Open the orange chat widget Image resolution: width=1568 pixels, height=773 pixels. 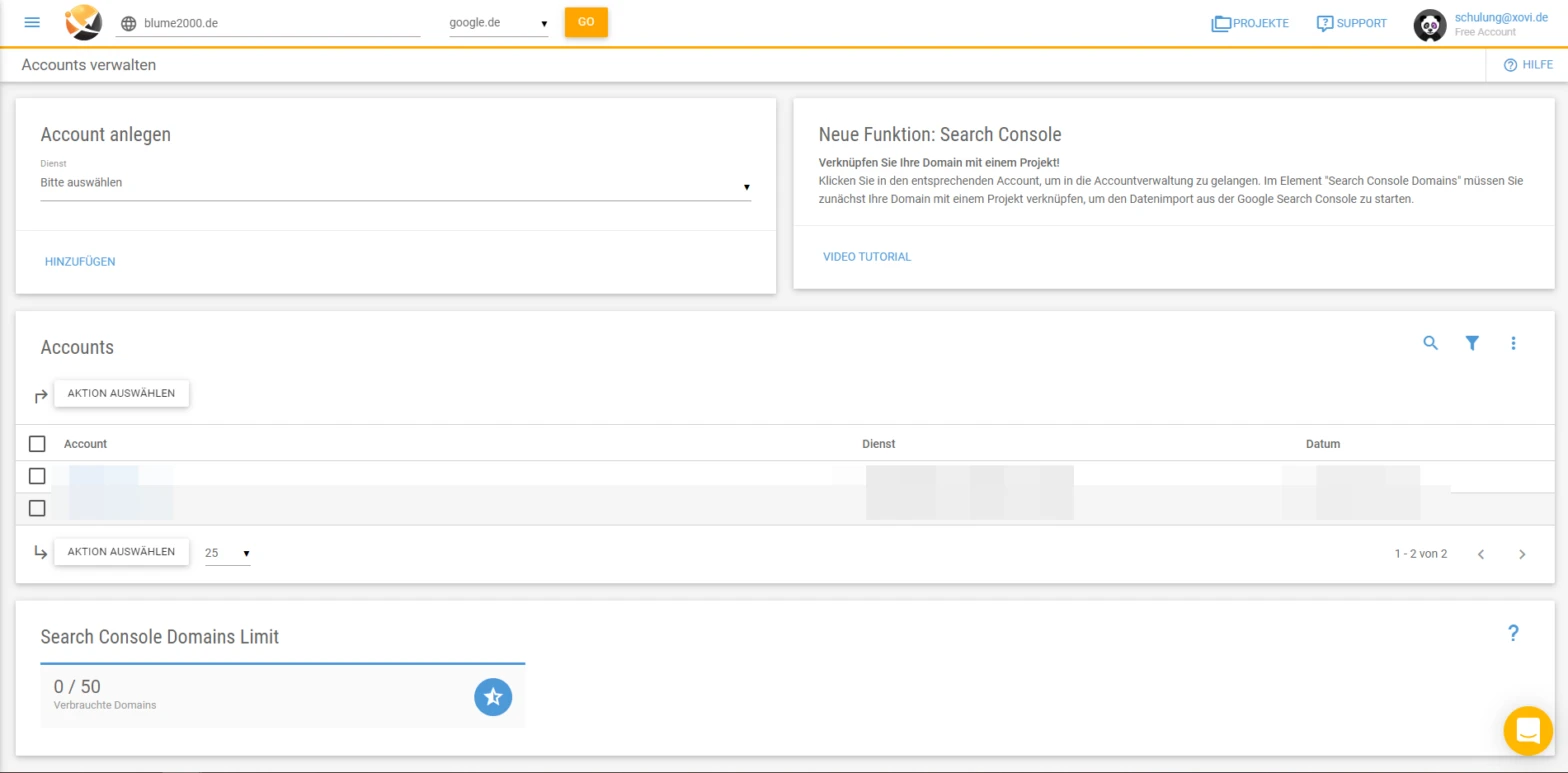pyautogui.click(x=1528, y=731)
